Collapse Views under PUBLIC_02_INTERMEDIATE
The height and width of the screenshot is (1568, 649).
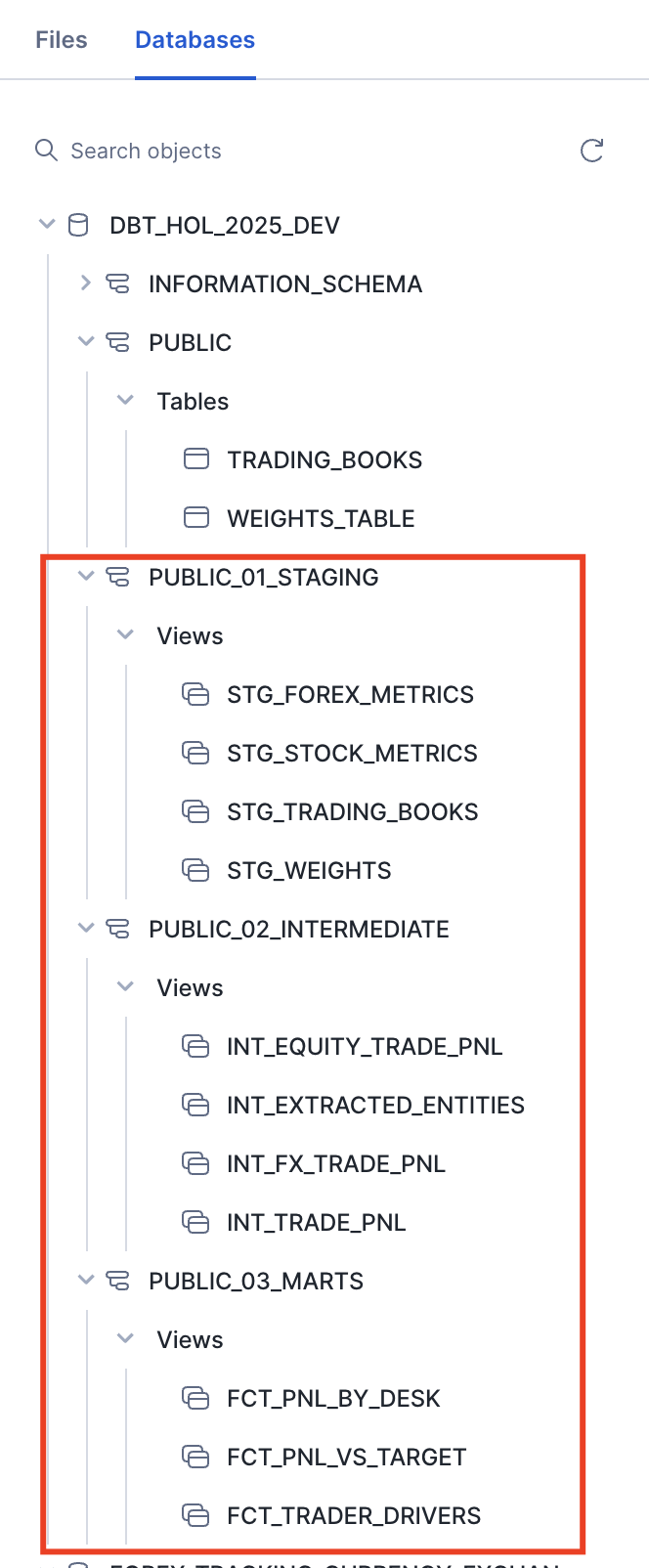[x=125, y=986]
